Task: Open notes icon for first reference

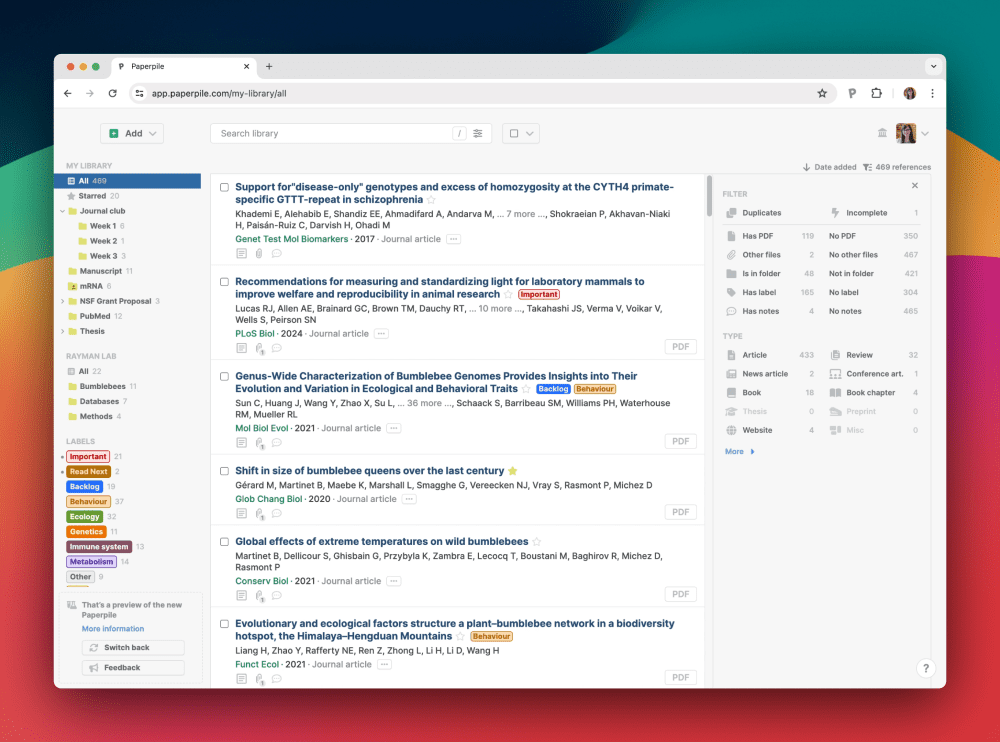Action: click(241, 254)
